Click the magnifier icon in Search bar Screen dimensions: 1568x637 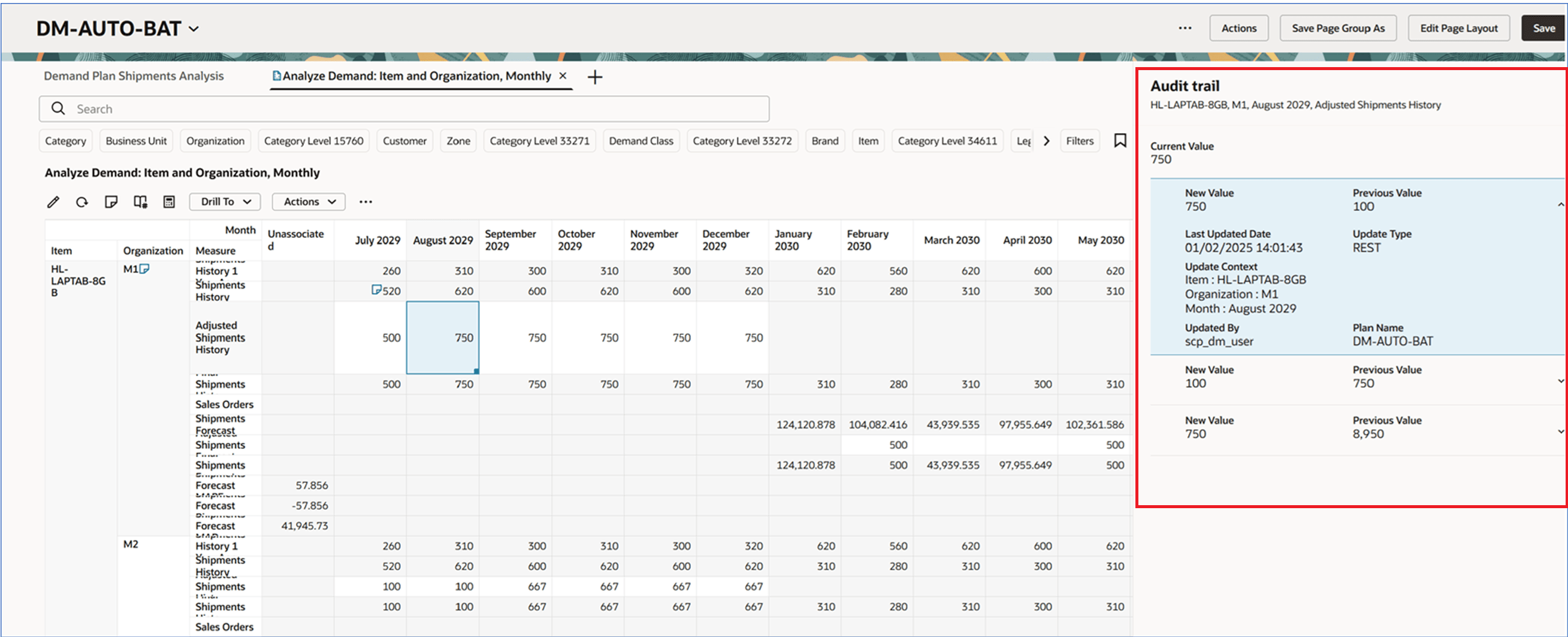click(59, 108)
